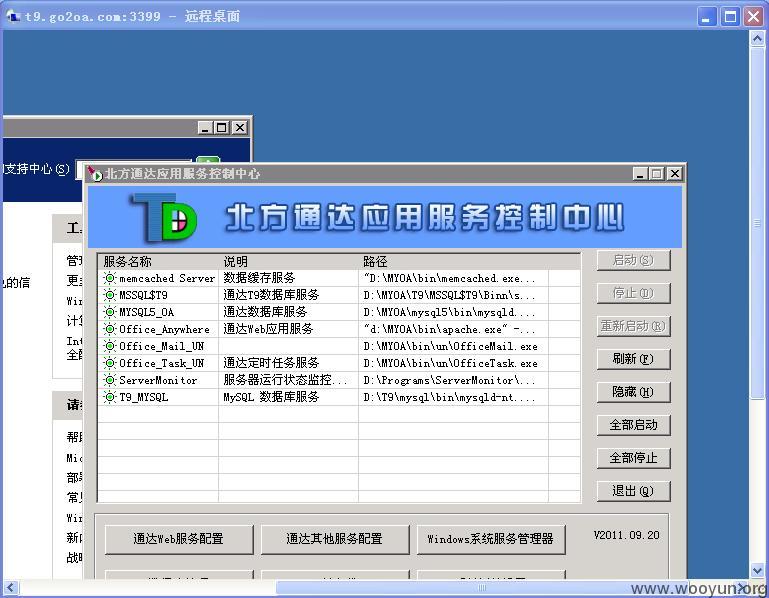Screen dimensions: 769x598
Task: Open Windows系统服务管理器
Action: point(491,539)
